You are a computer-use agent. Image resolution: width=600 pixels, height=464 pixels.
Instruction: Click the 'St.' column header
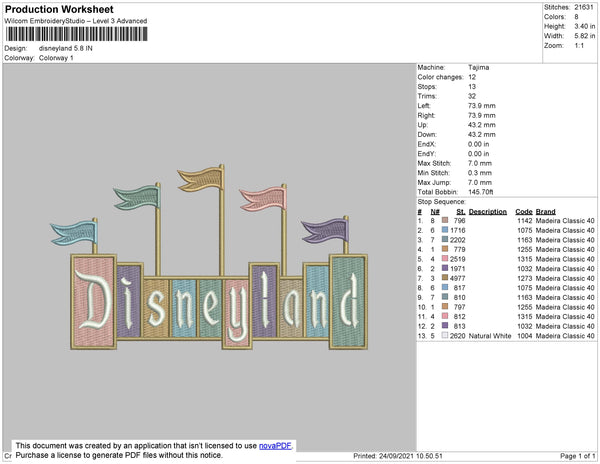click(461, 212)
